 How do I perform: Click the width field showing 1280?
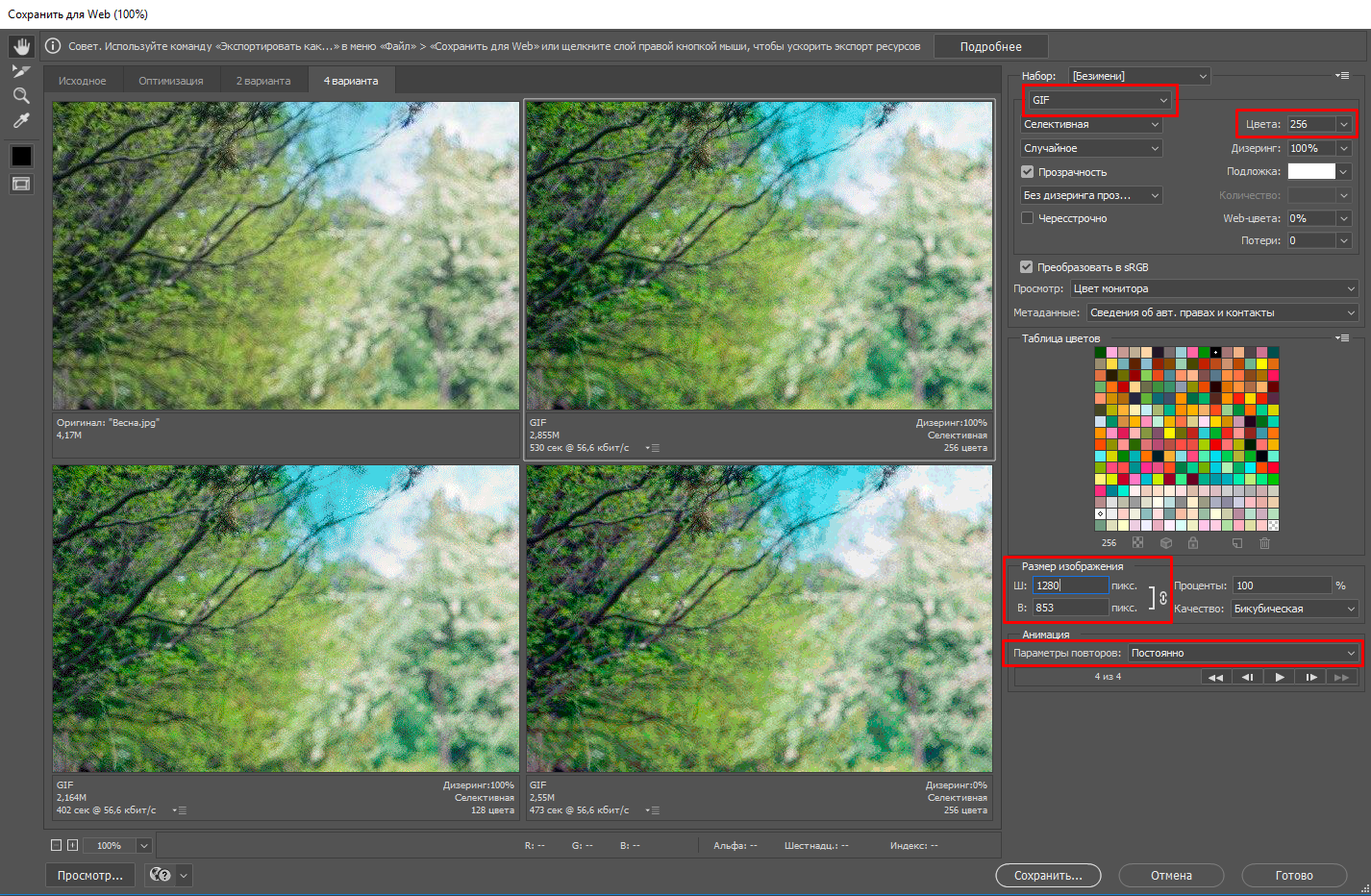click(1071, 585)
